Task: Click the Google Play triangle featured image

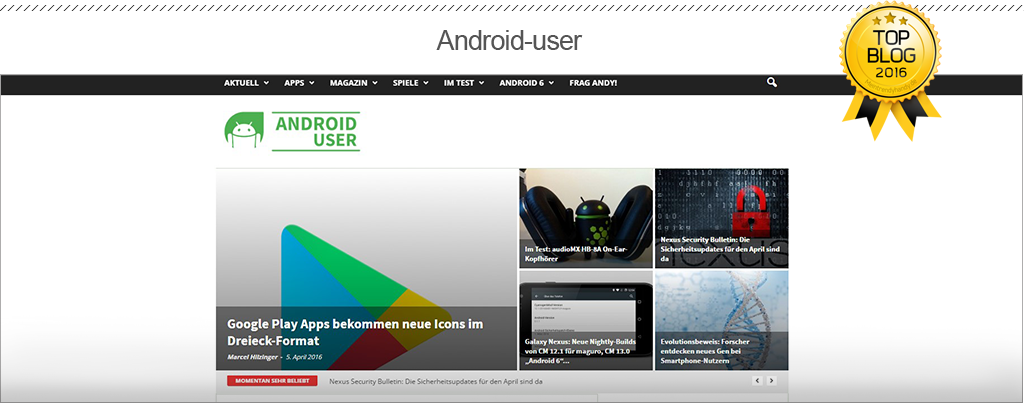Action: click(x=366, y=269)
